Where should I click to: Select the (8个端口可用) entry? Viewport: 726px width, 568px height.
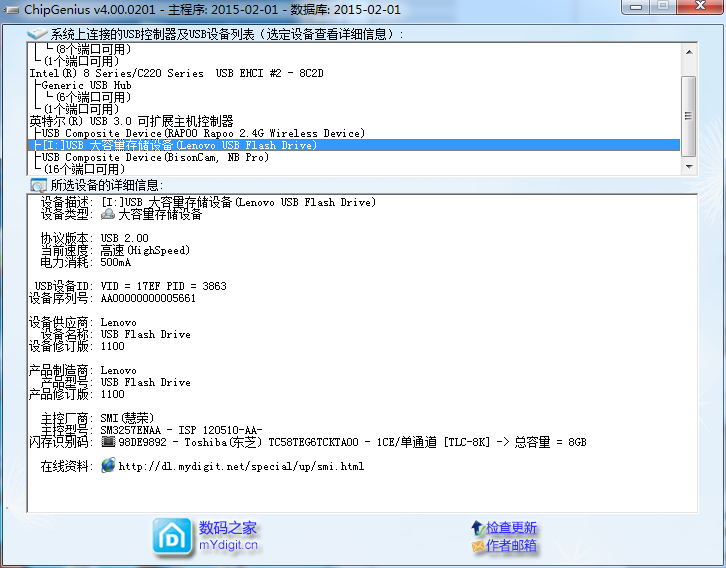point(94,49)
